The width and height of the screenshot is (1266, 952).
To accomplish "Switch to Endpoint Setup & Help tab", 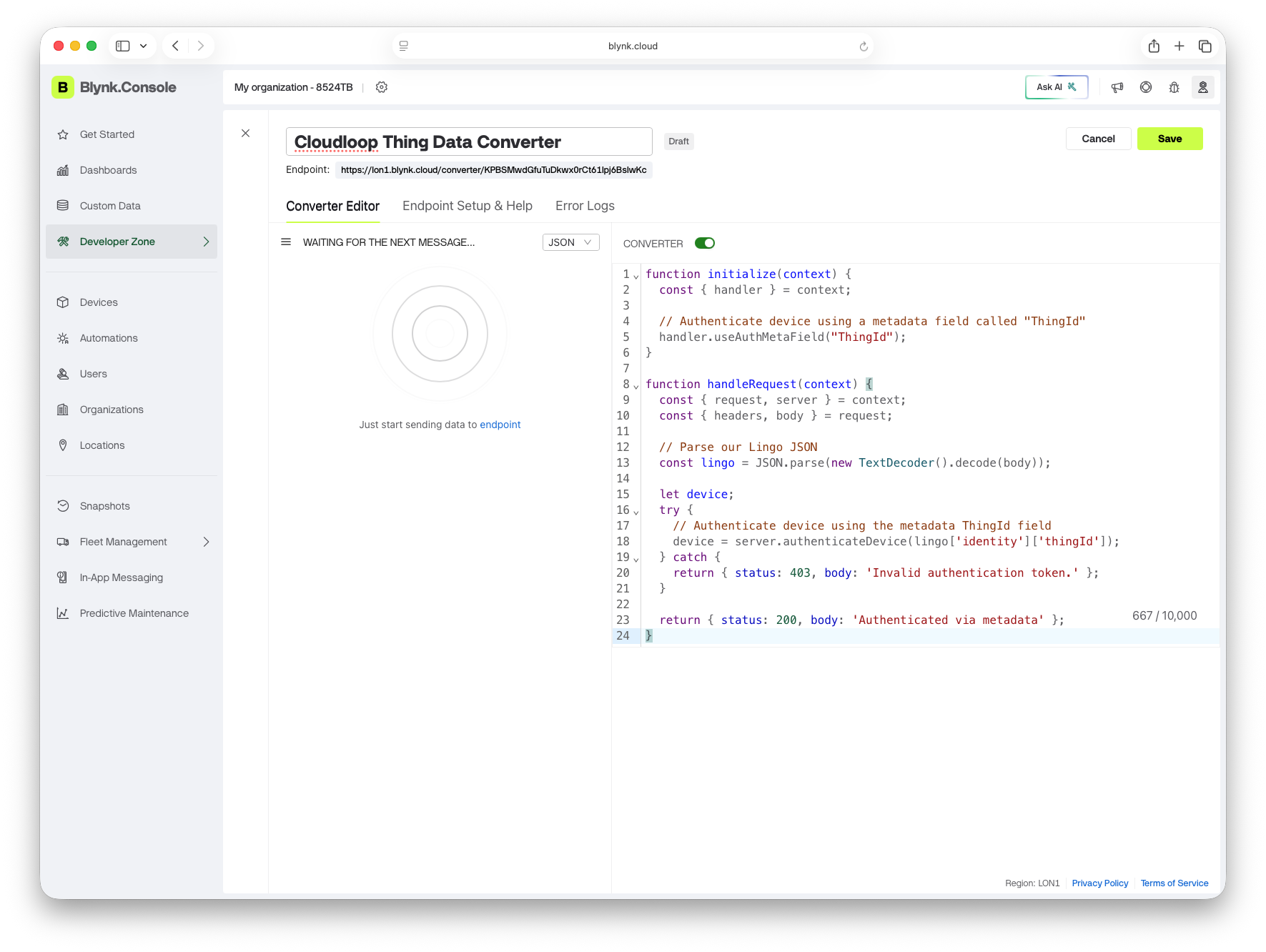I will click(468, 206).
